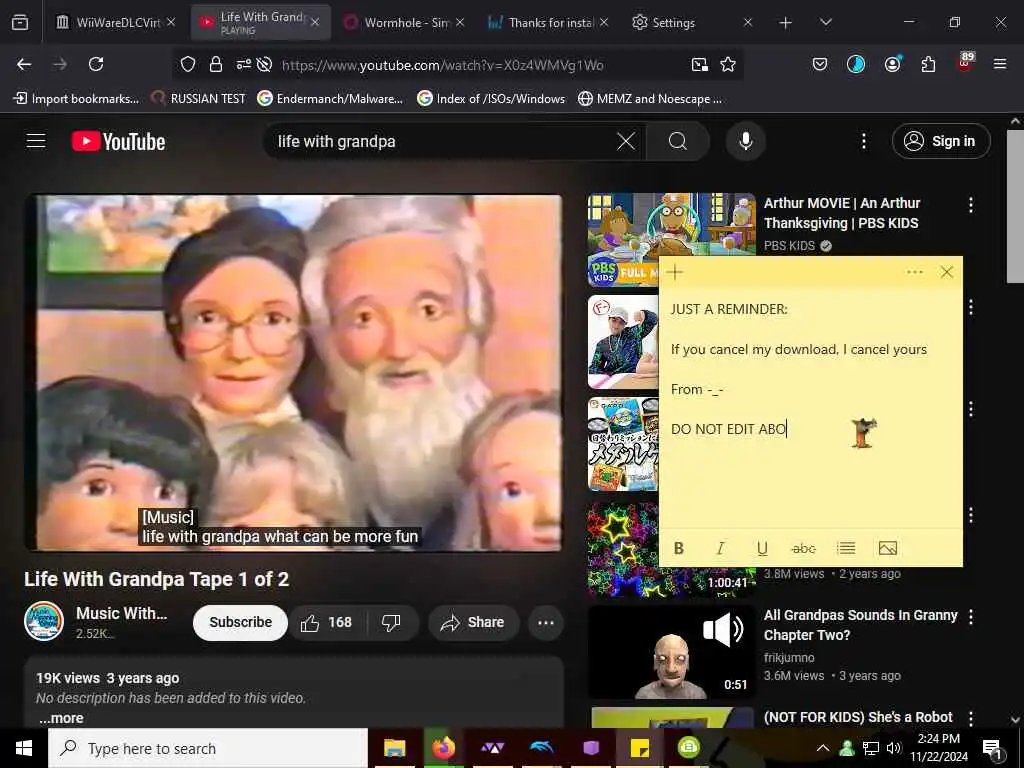Toggle underline in sticky note
This screenshot has height=768, width=1024.
pyautogui.click(x=762, y=549)
